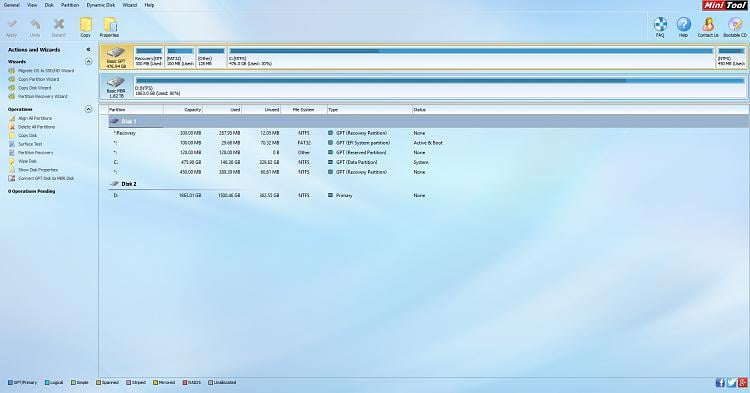
Task: Click the GPT/Primary legend swatch
Action: (11, 382)
